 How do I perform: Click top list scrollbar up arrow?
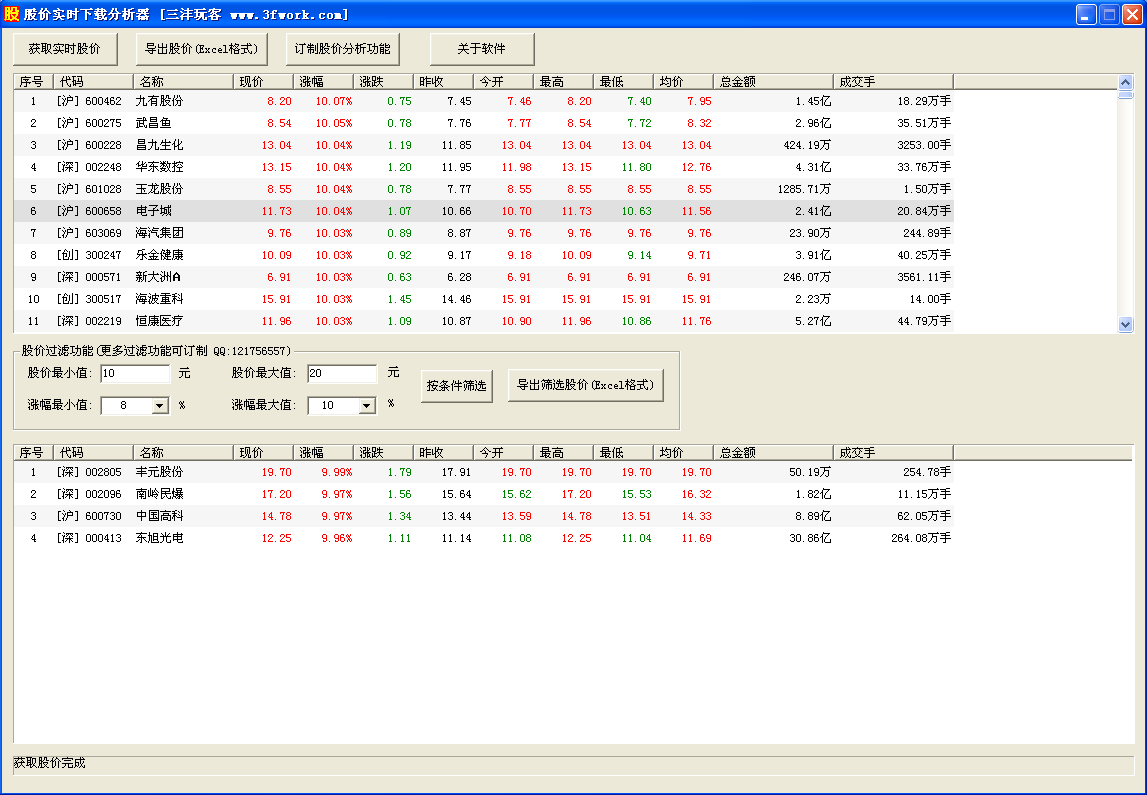pos(1125,82)
